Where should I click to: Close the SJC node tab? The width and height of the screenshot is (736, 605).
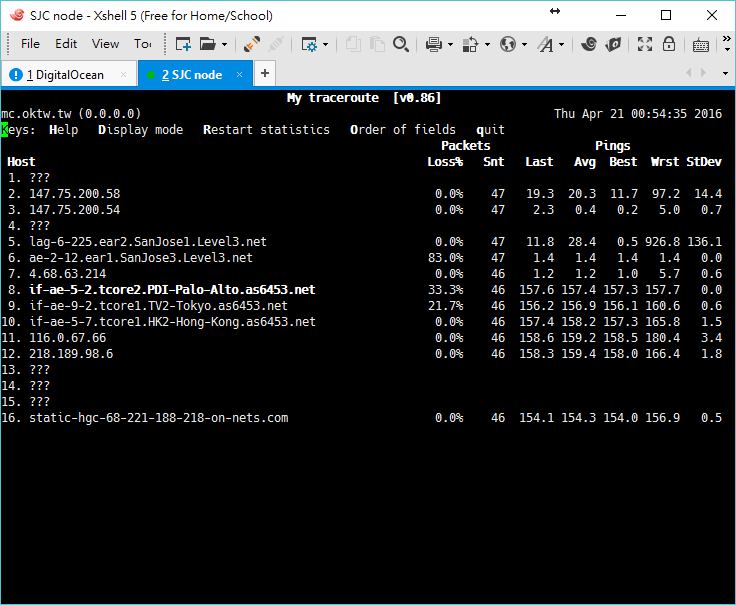pyautogui.click(x=239, y=74)
